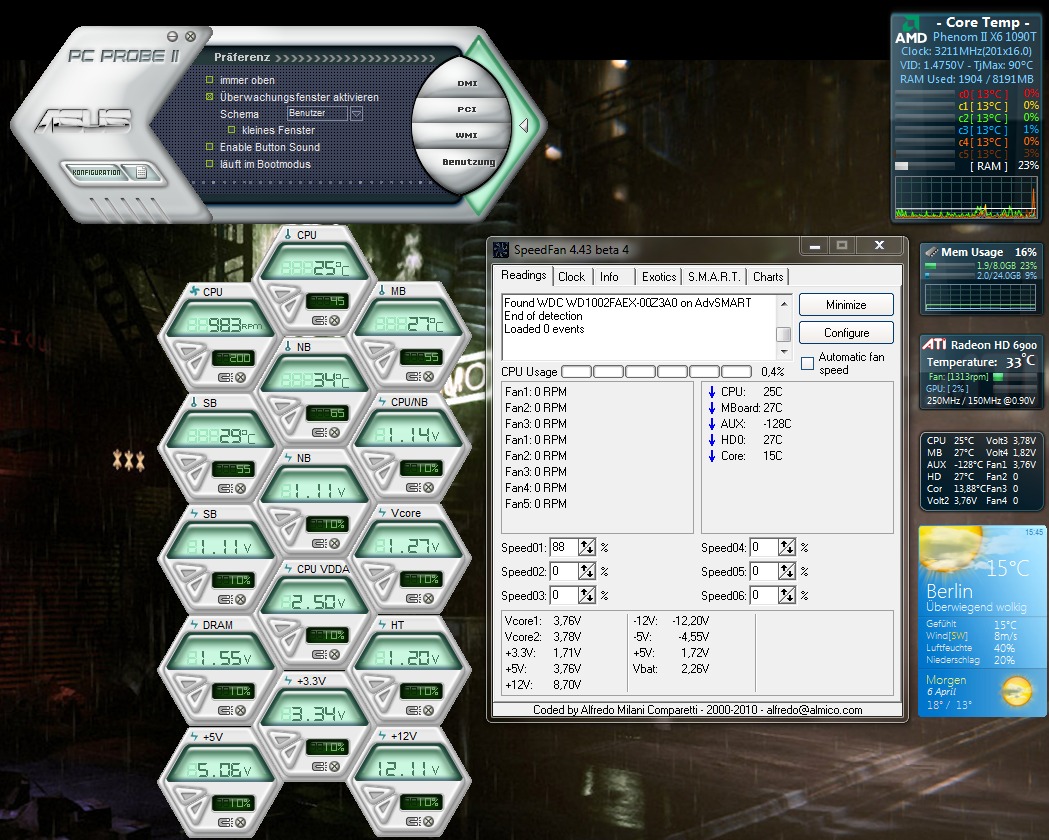The image size is (1049, 840).
Task: Click into the Speed01 value field
Action: click(x=563, y=548)
